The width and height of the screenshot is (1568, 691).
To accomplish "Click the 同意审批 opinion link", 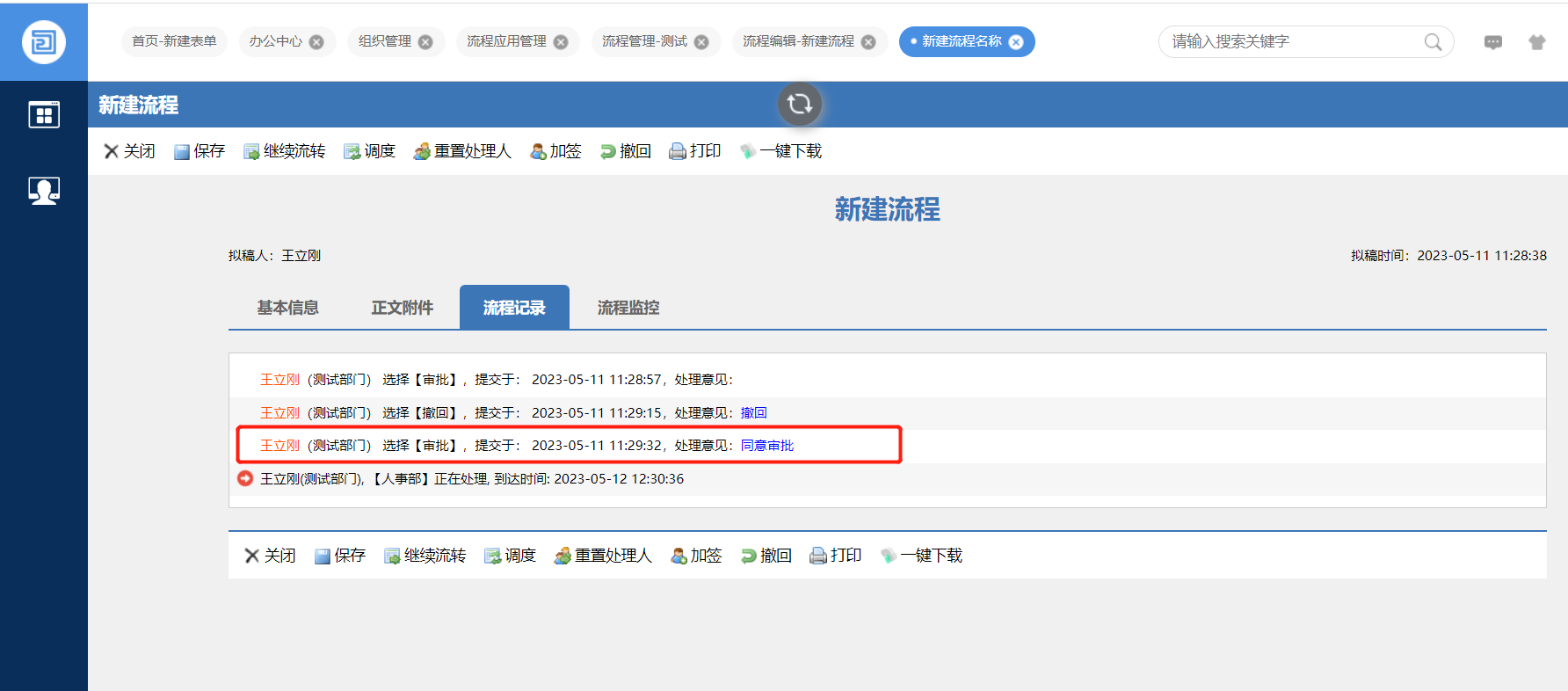I will pyautogui.click(x=767, y=446).
